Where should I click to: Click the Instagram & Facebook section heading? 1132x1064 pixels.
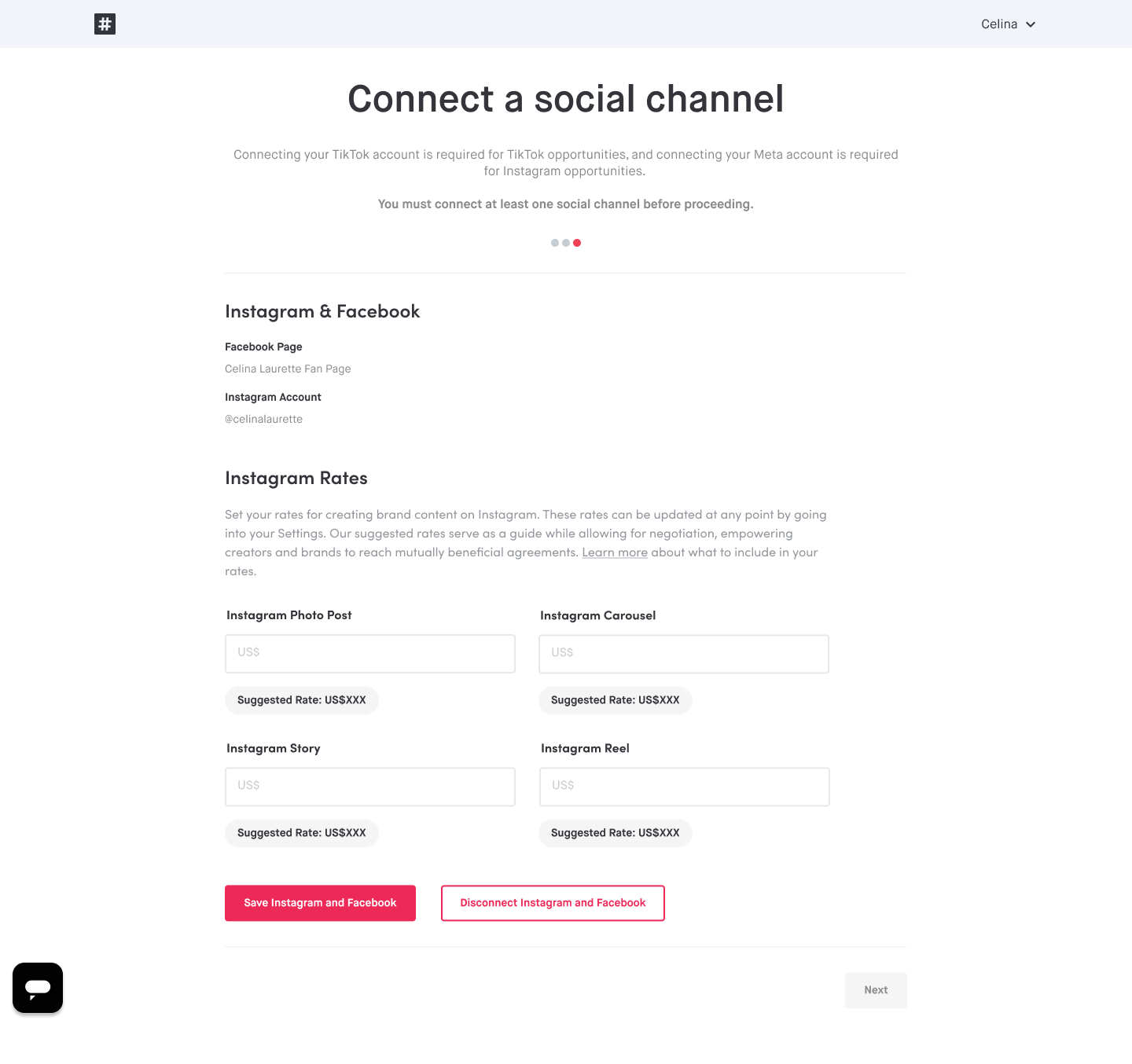[322, 311]
